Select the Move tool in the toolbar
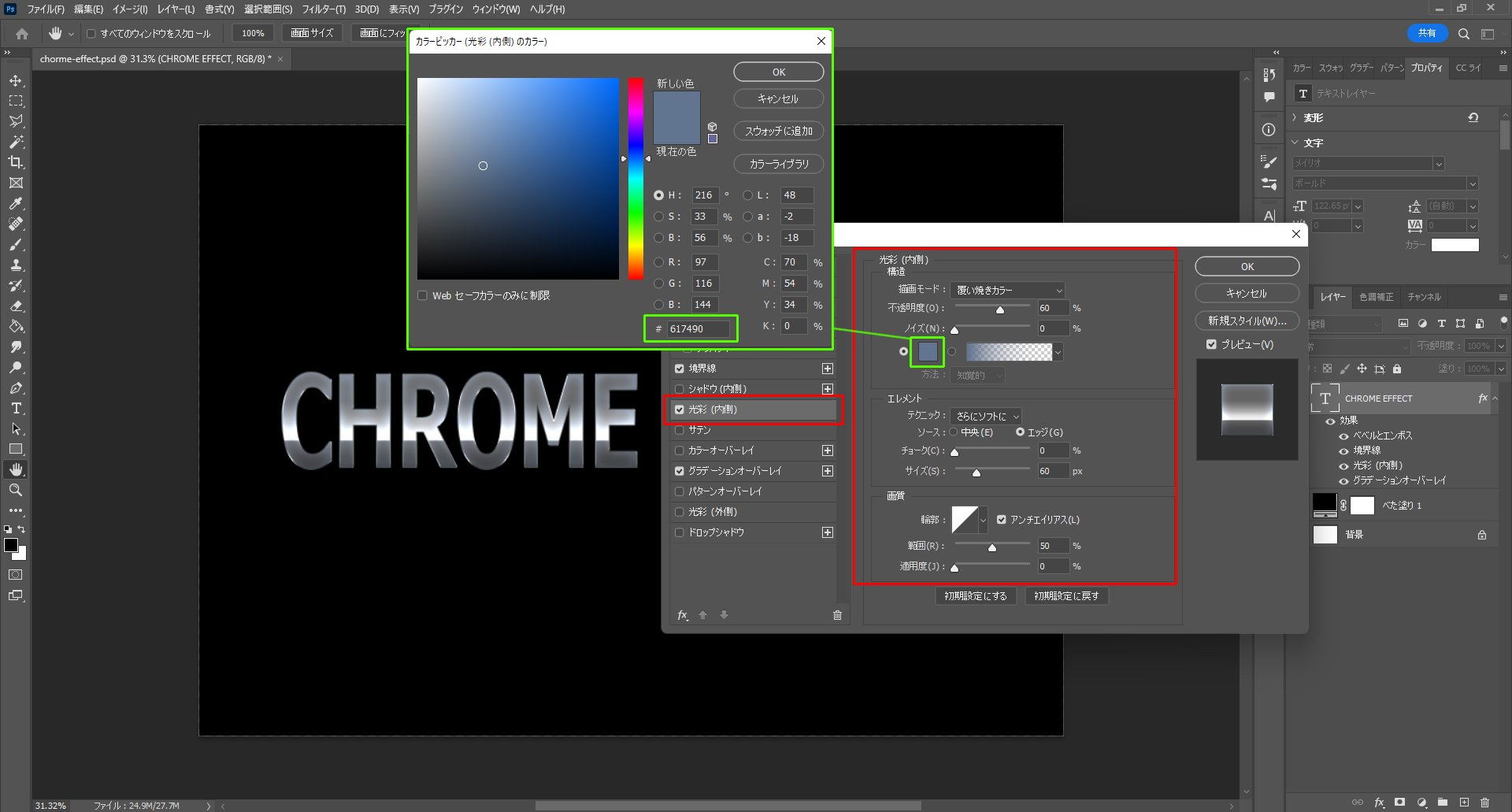This screenshot has width=1512, height=812. 16,80
